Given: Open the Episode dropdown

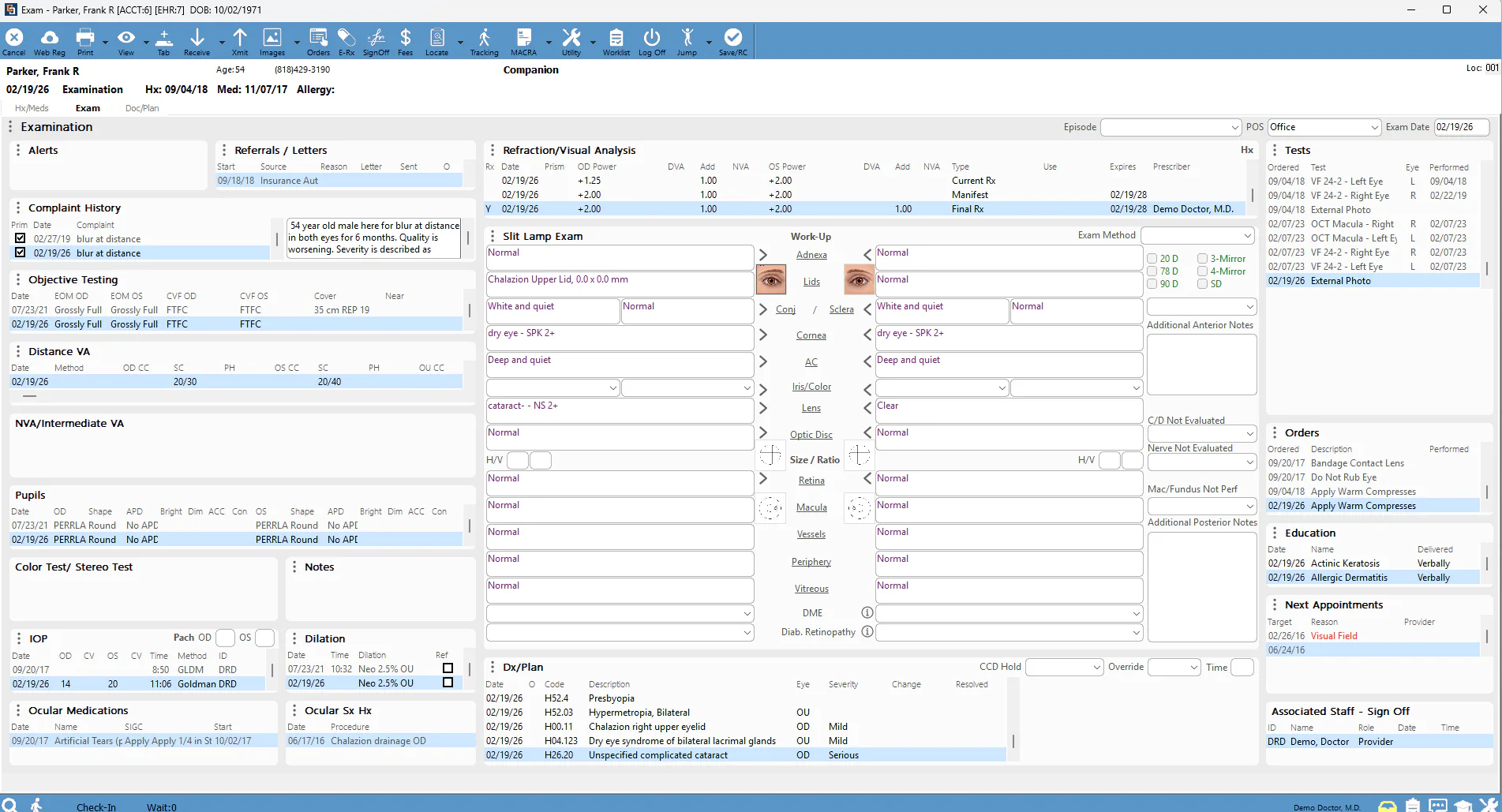Looking at the screenshot, I should 1171,127.
